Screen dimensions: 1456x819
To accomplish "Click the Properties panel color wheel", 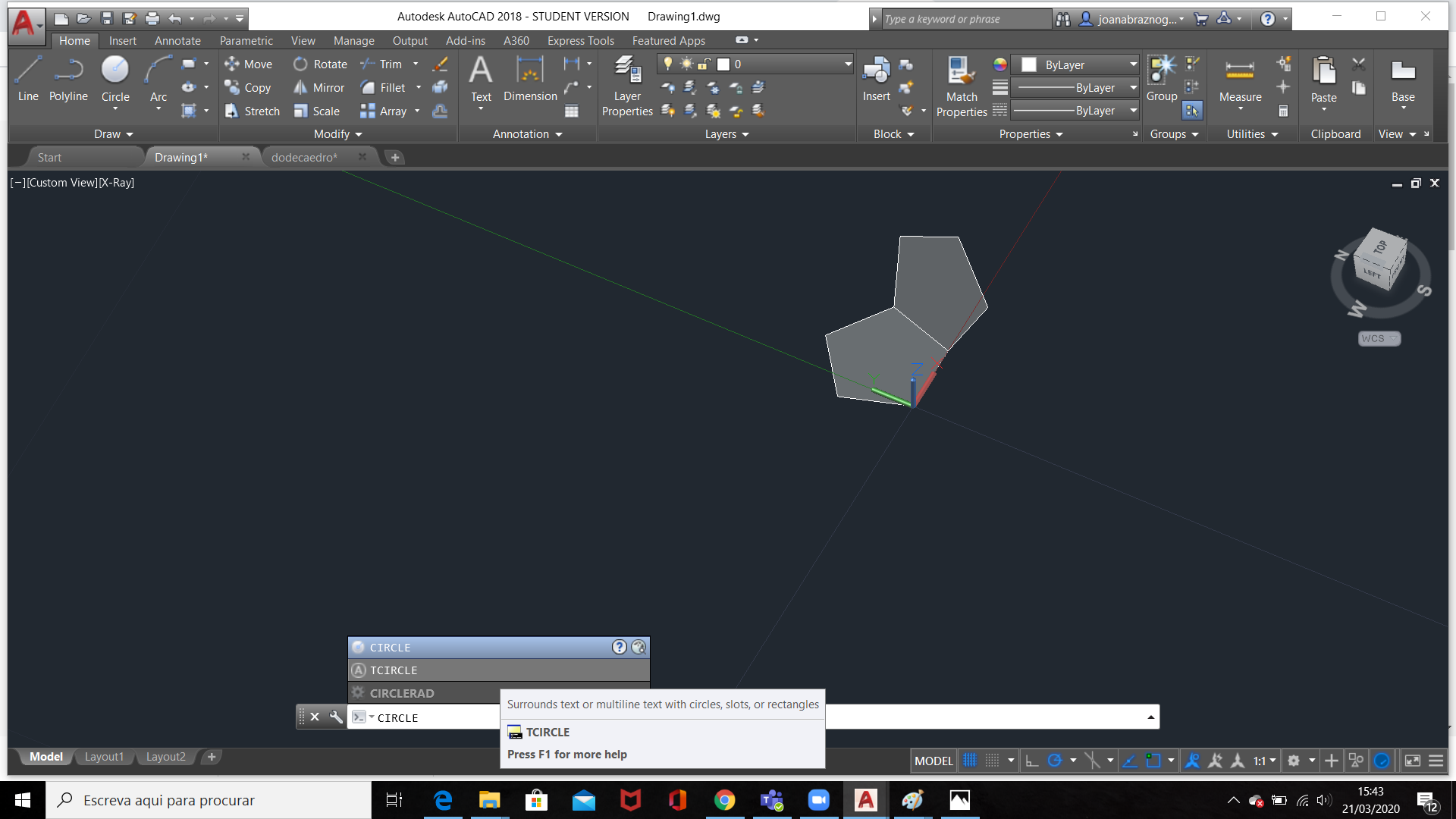I will click(x=999, y=64).
